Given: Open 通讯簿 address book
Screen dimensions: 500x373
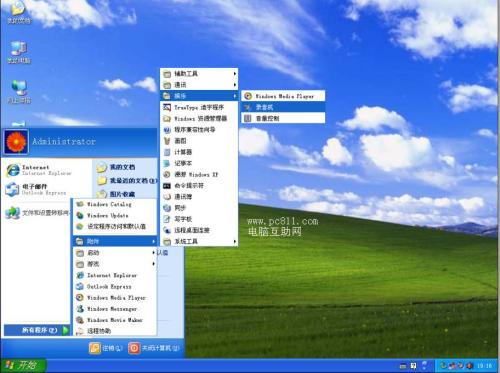Looking at the screenshot, I should point(199,197).
